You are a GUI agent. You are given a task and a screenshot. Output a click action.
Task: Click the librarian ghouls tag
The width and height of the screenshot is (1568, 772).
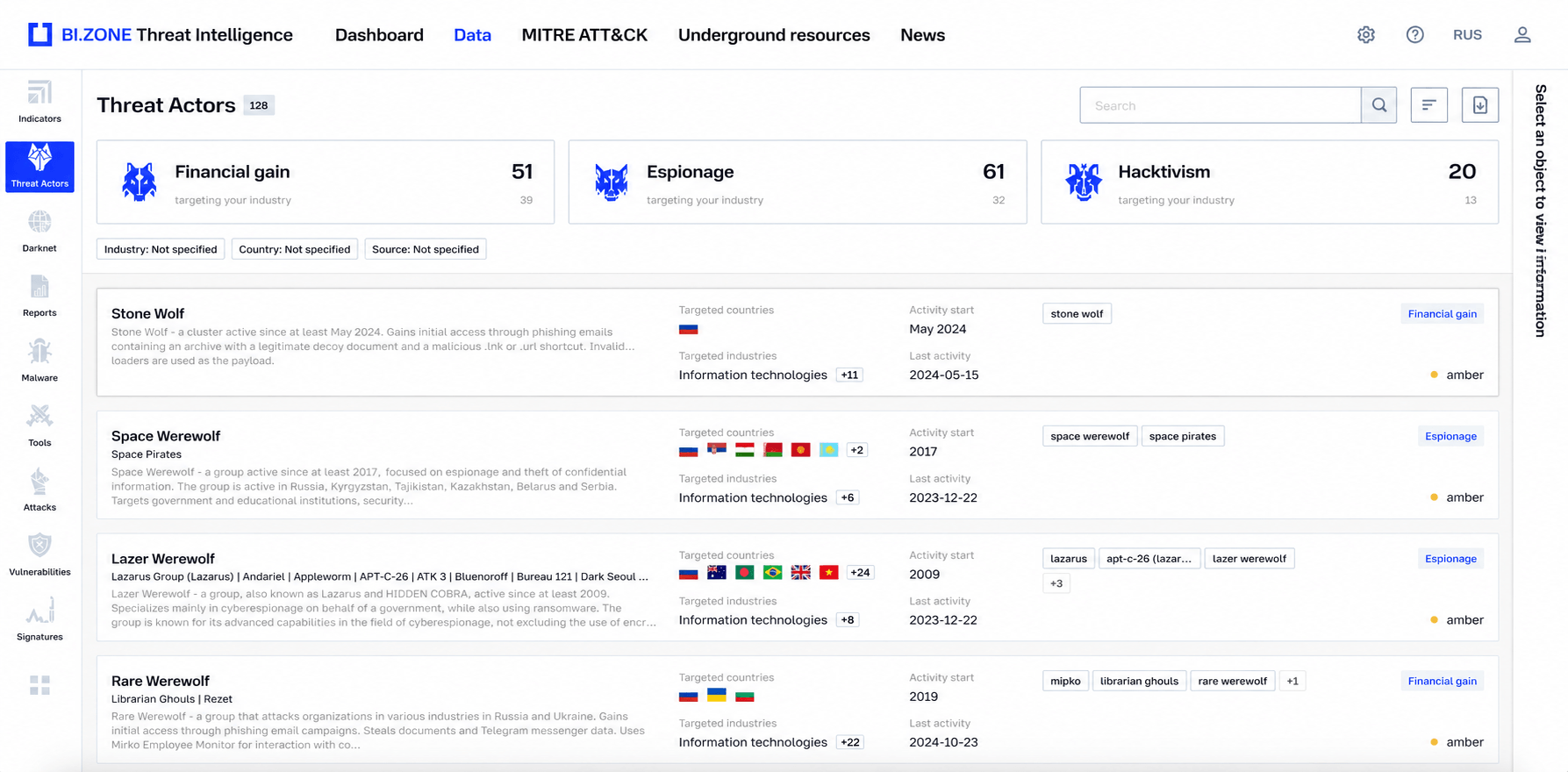[x=1139, y=681]
